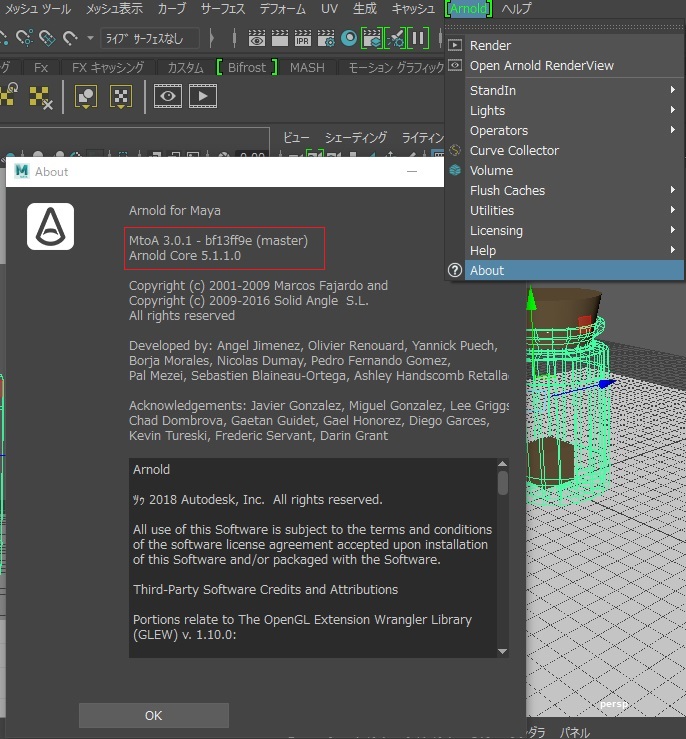Open the メッシュ表示 menu

pyautogui.click(x=114, y=9)
